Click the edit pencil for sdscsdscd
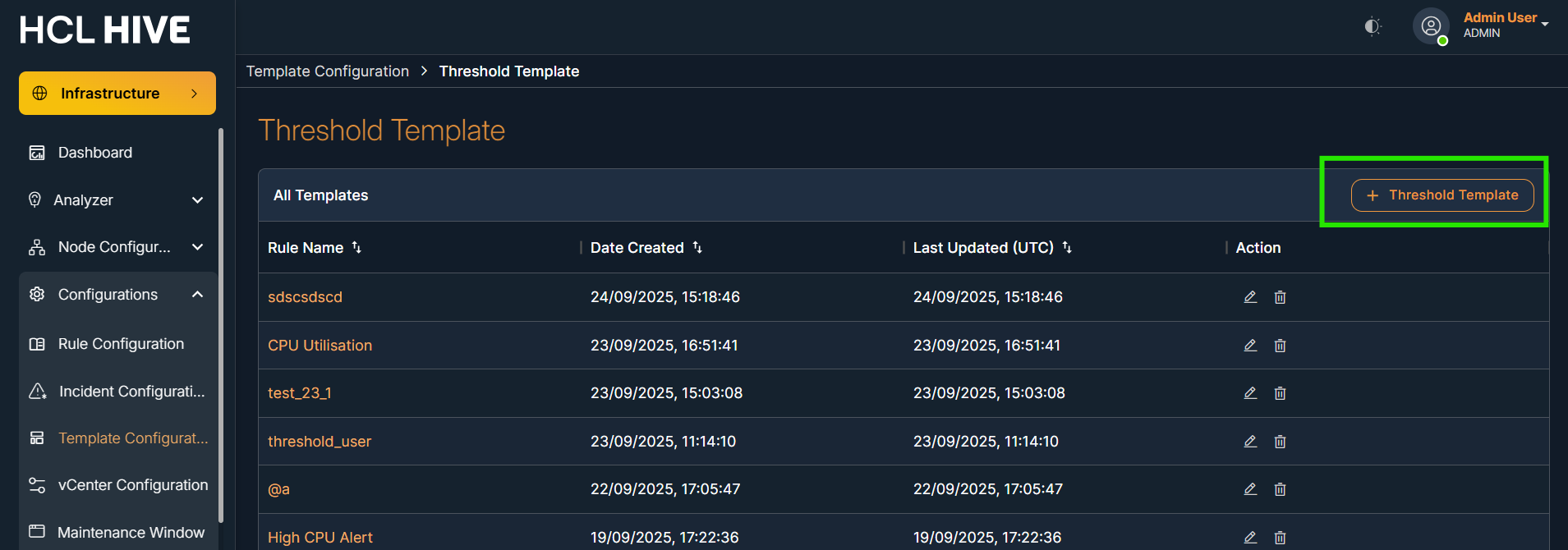This screenshot has width=1568, height=550. pyautogui.click(x=1250, y=297)
